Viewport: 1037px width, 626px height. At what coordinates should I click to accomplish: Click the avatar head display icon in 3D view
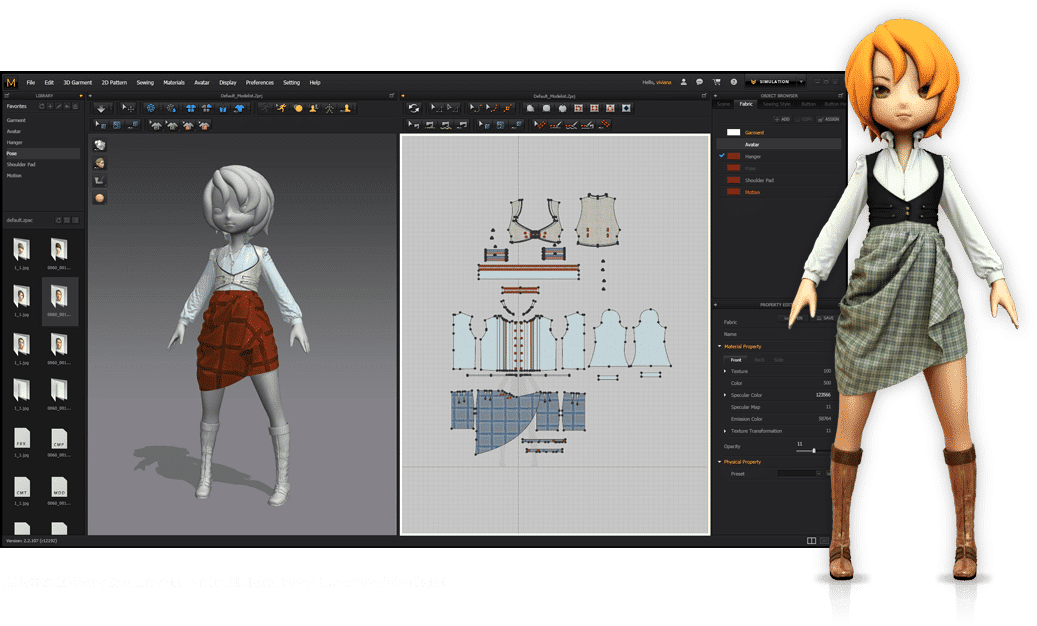[x=99, y=163]
